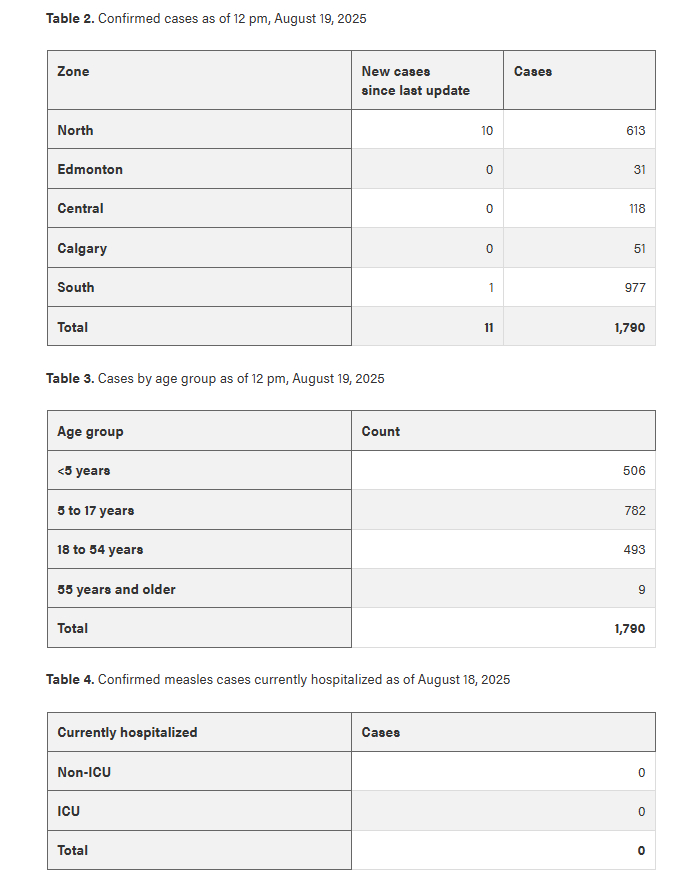The height and width of the screenshot is (879, 689).
Task: Select the <5 years row label
Action: 84,470
